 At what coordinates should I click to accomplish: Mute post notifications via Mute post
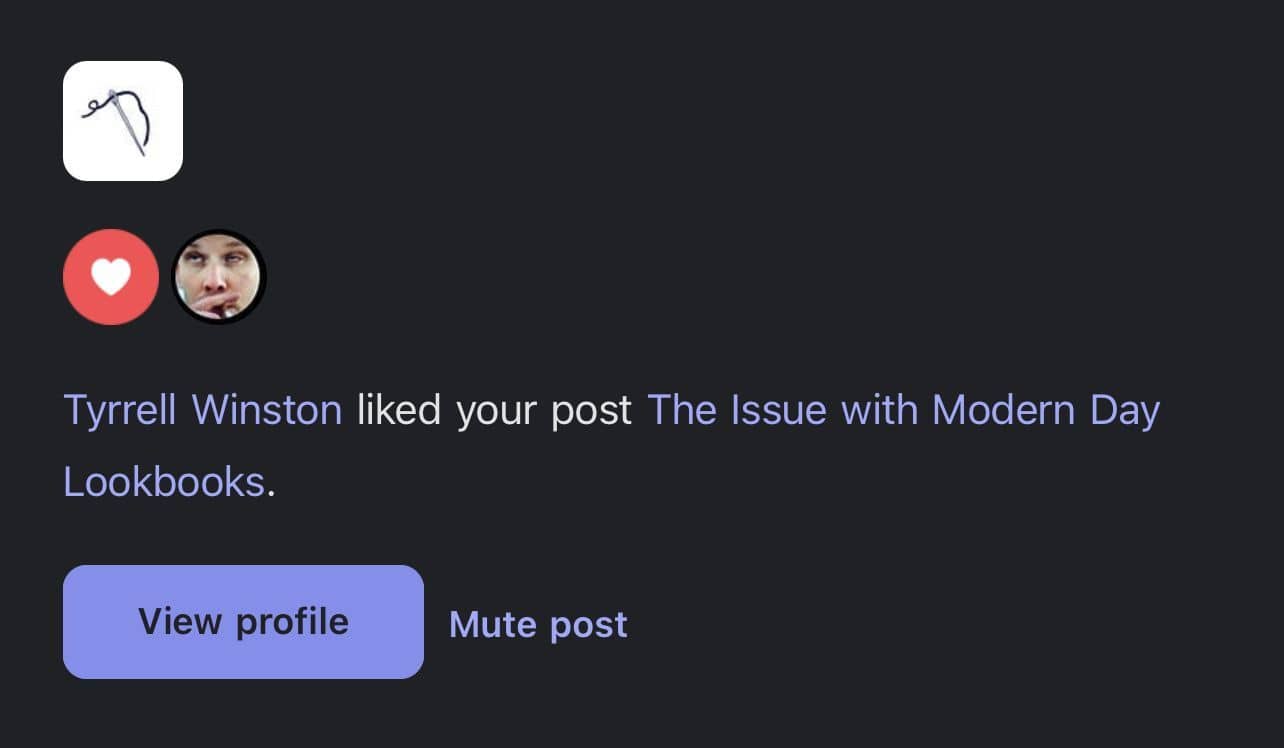(x=538, y=624)
